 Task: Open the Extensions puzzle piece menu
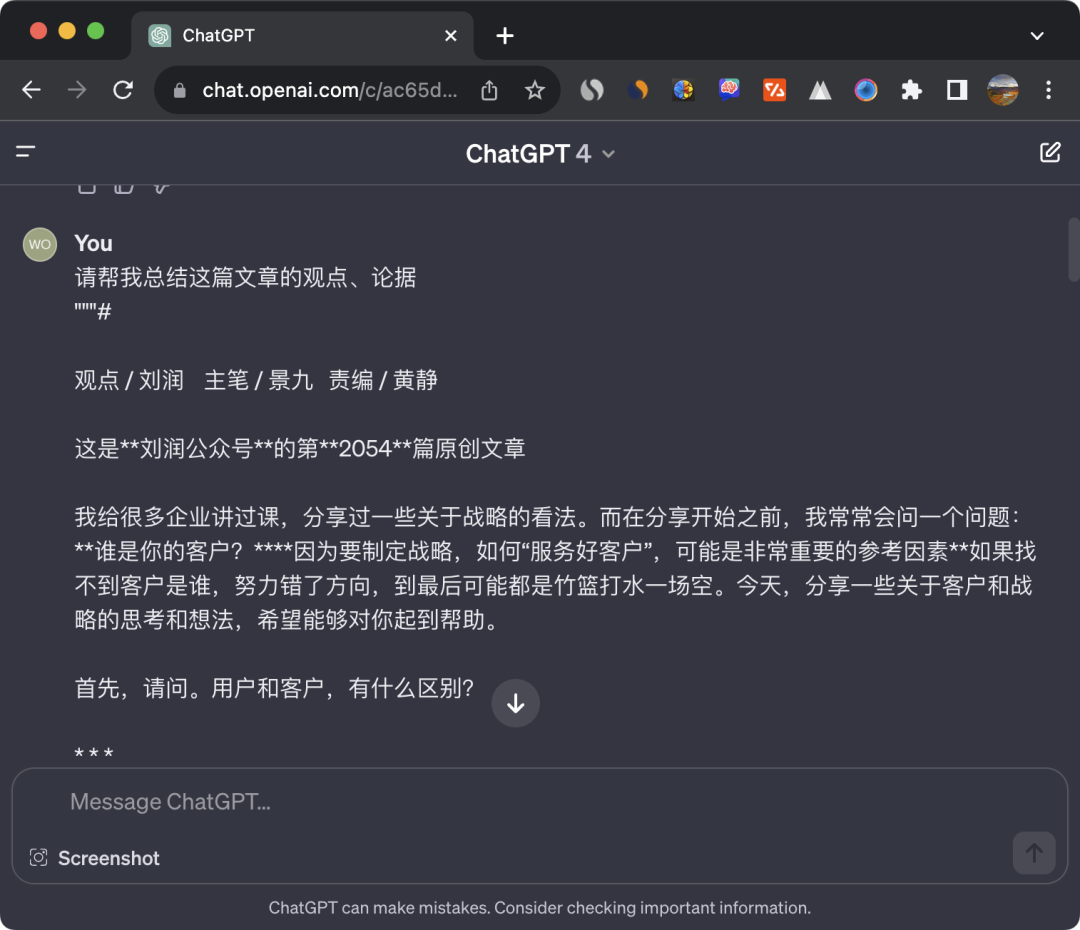point(911,90)
